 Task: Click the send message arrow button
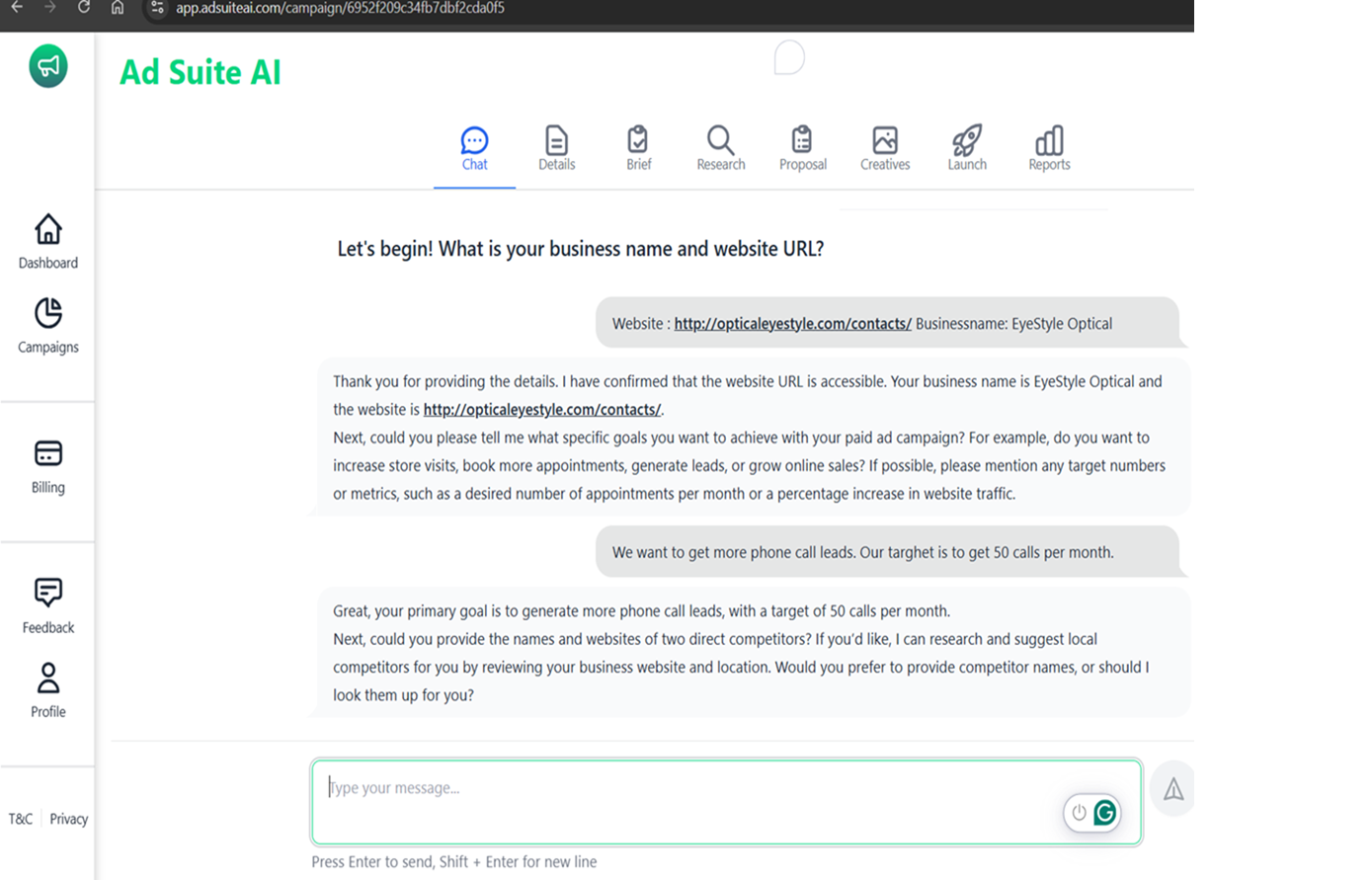[1172, 788]
